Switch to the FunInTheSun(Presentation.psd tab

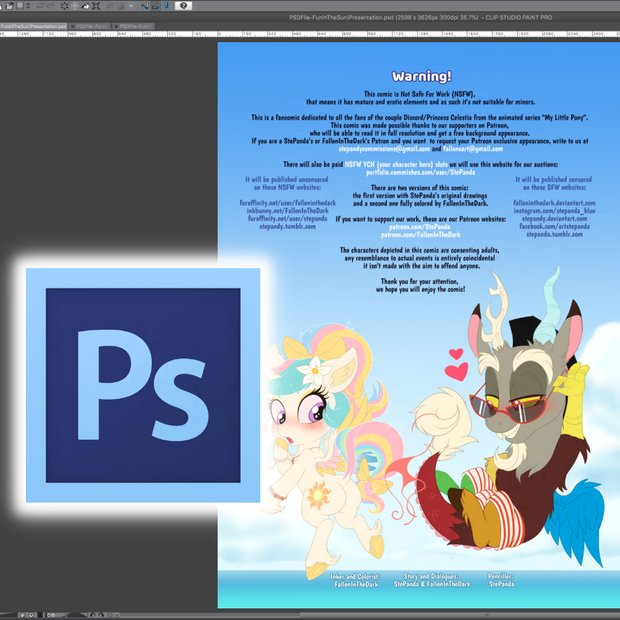[34, 26]
